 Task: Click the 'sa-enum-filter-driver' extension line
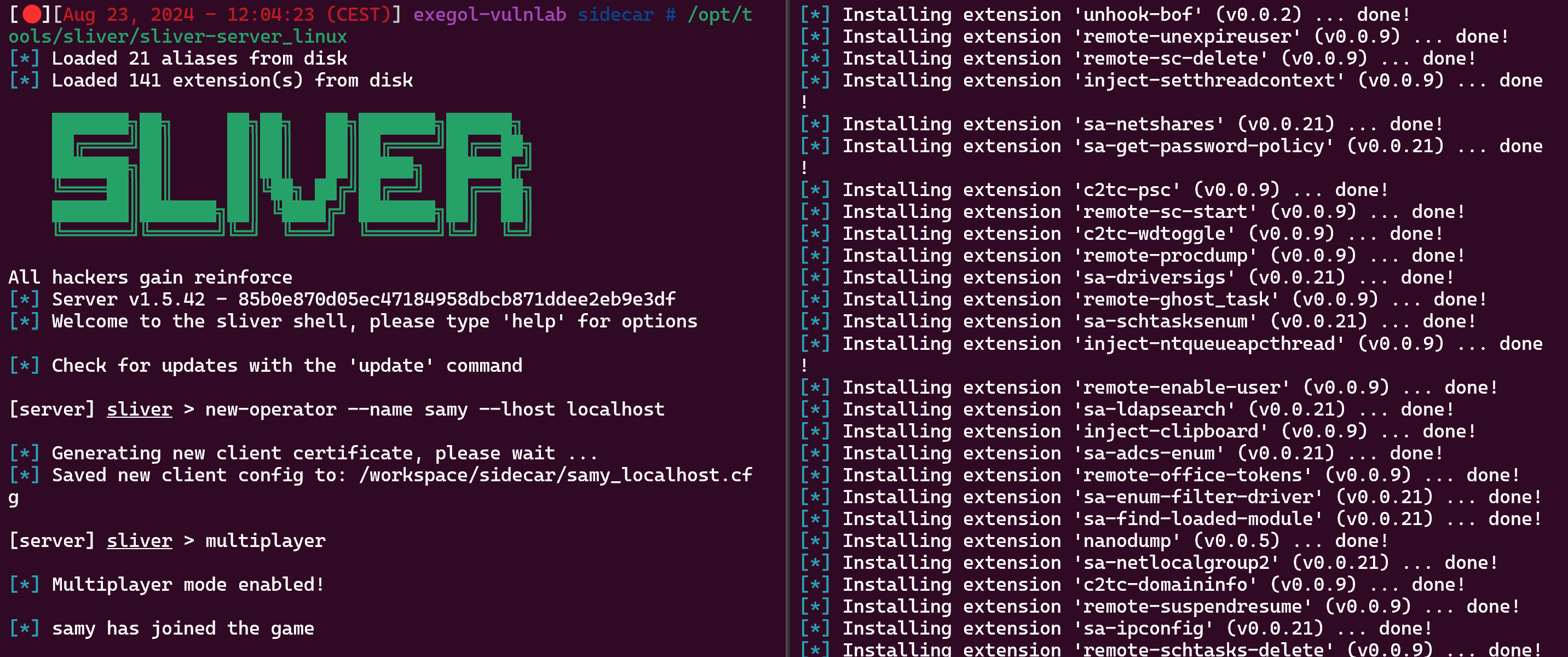(x=1171, y=497)
